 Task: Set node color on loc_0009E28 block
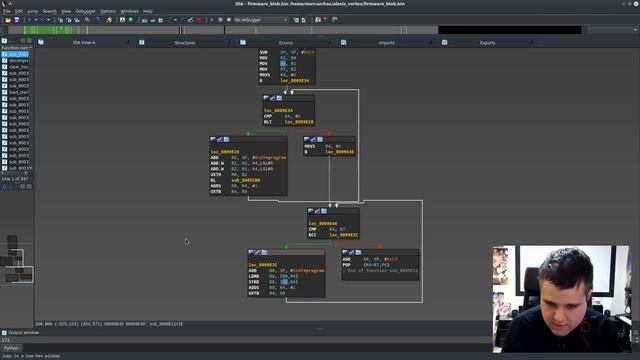pyautogui.click(x=213, y=140)
